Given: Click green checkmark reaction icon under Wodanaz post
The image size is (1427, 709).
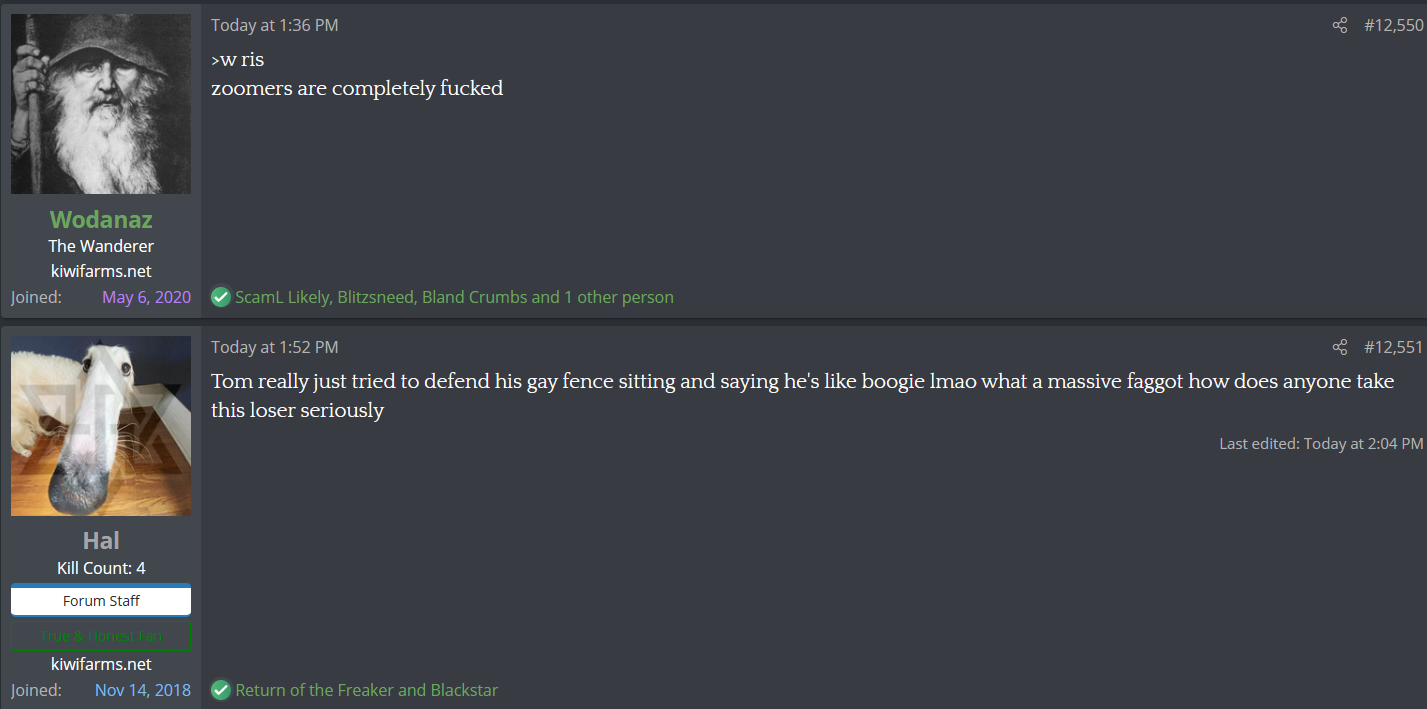Looking at the screenshot, I should (x=221, y=297).
